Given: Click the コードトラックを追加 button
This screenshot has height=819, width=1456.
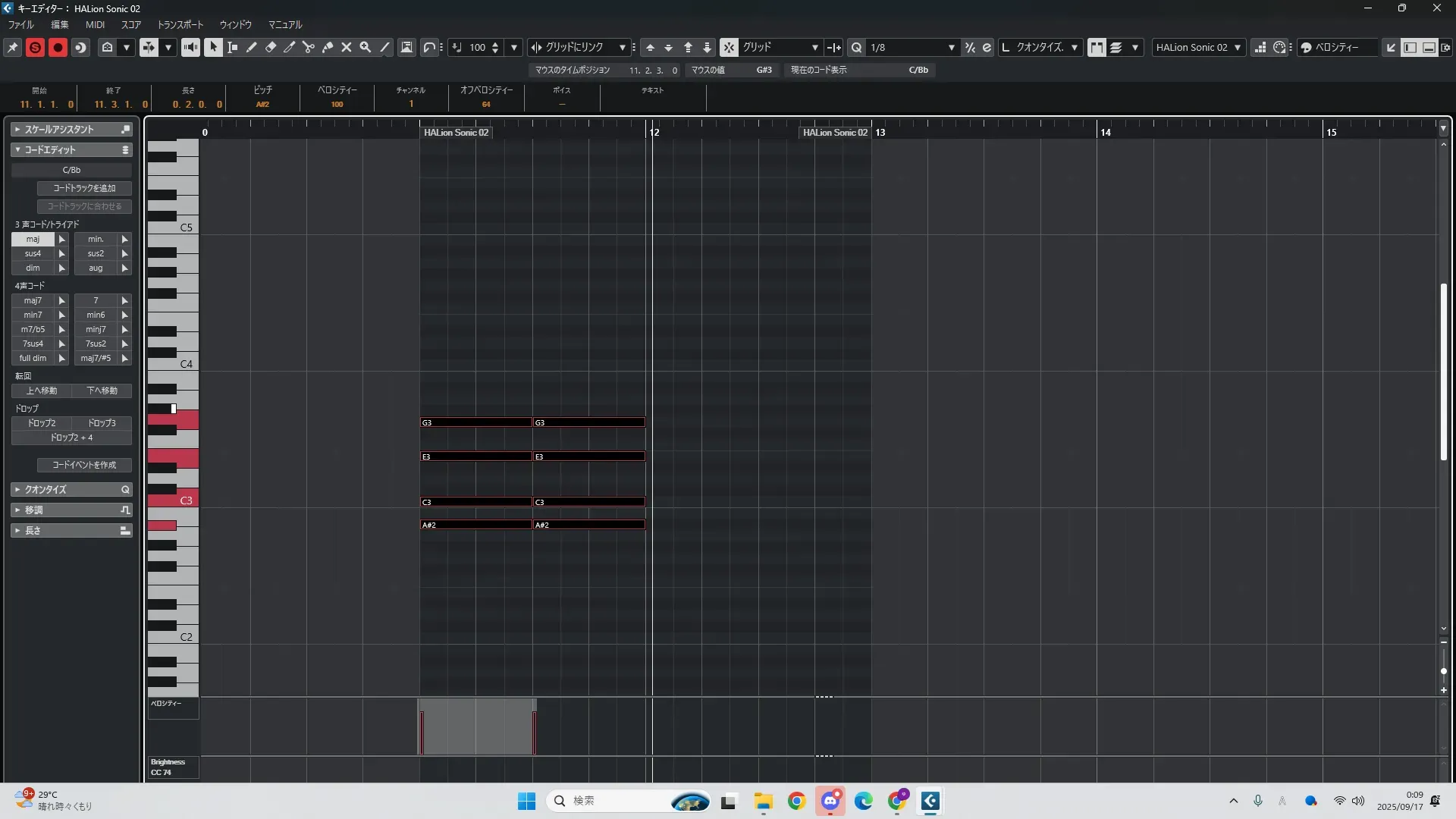Looking at the screenshot, I should click(x=84, y=188).
